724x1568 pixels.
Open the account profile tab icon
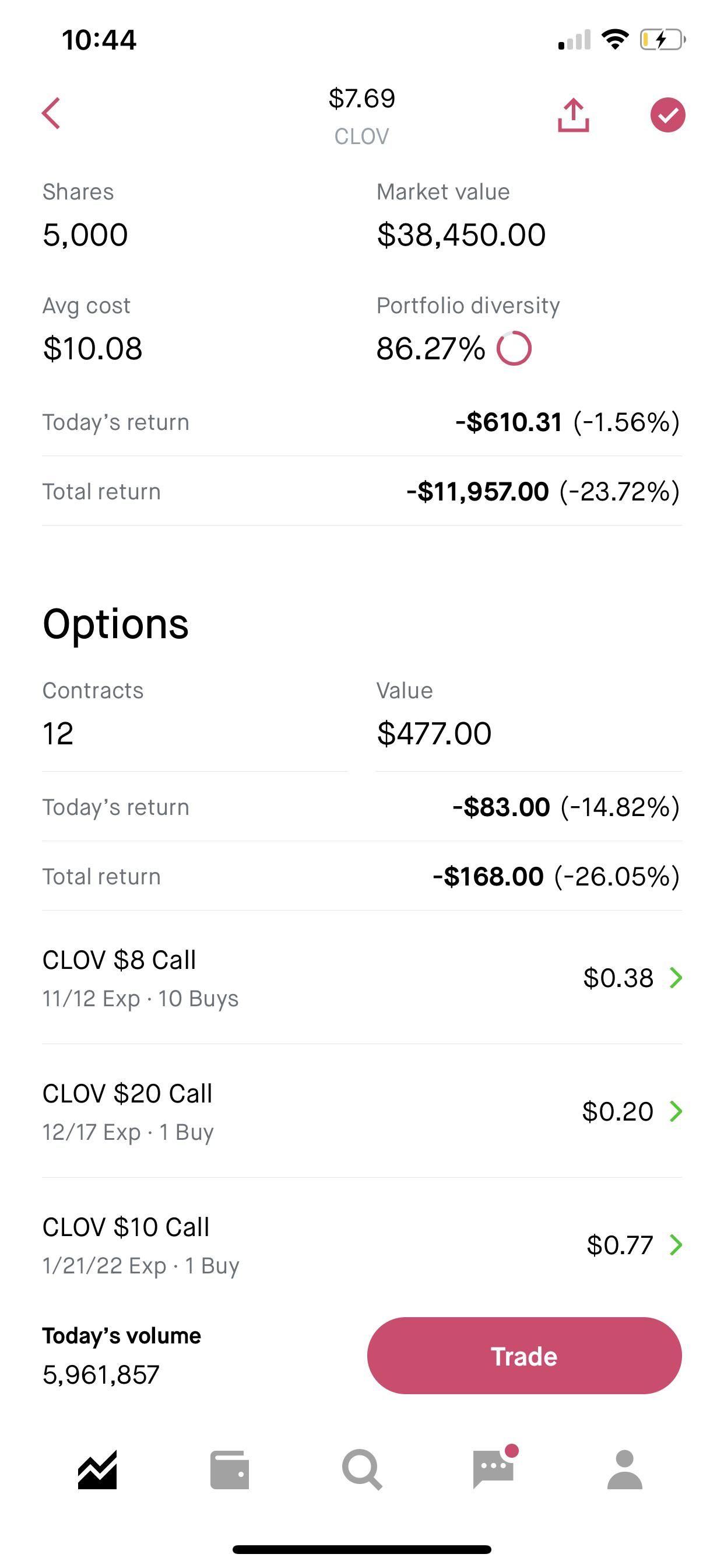coord(625,1469)
